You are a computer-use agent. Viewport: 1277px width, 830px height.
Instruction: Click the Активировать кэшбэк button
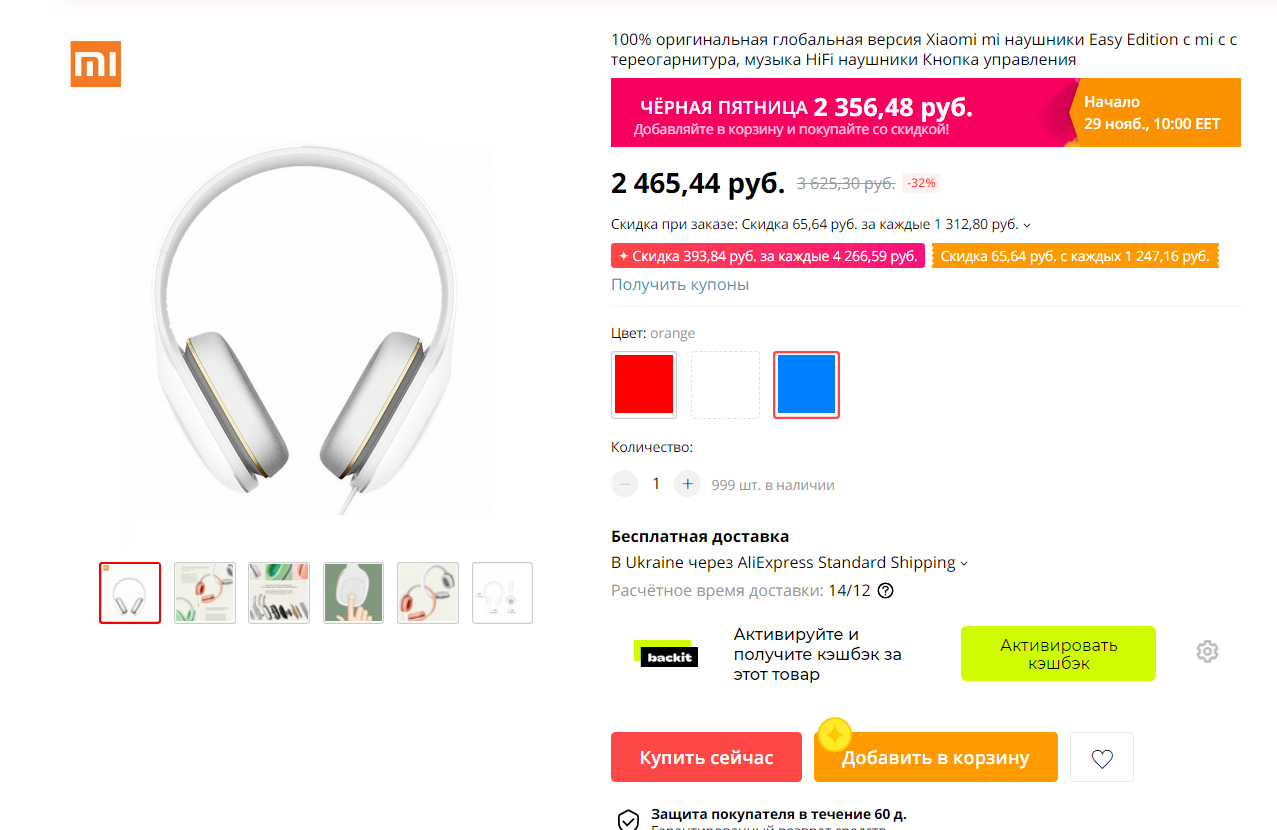pyautogui.click(x=1058, y=654)
